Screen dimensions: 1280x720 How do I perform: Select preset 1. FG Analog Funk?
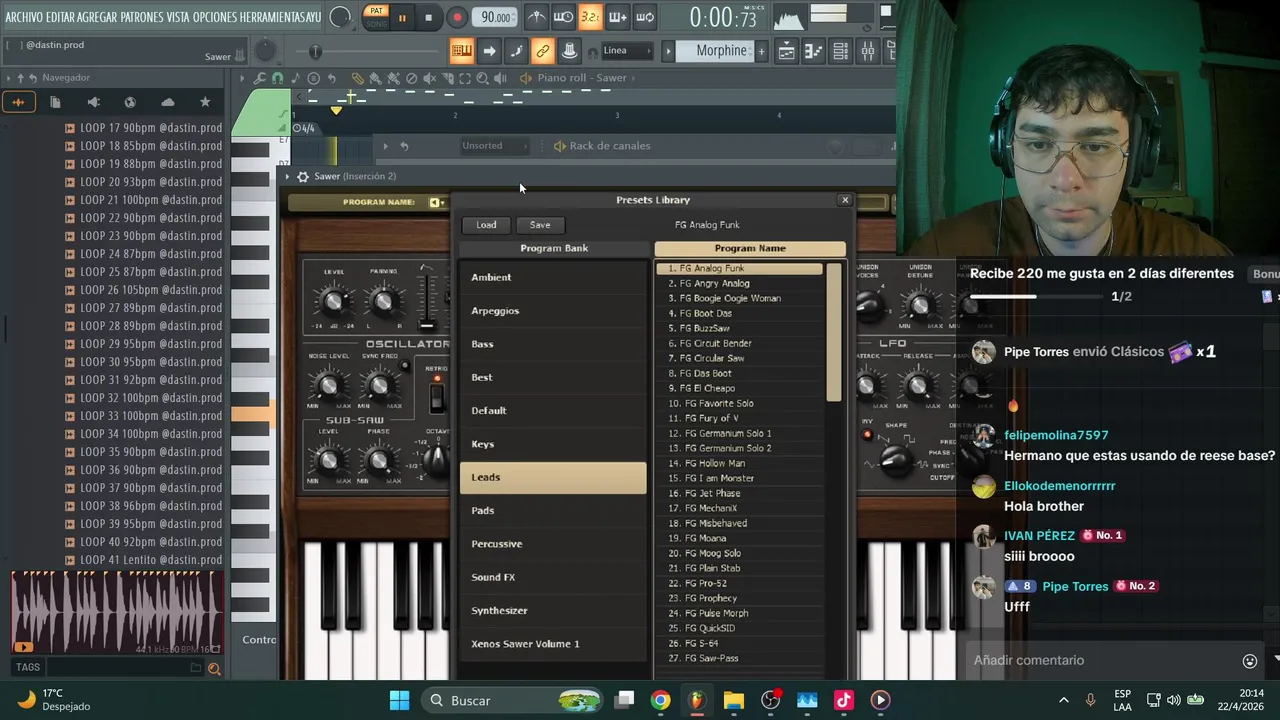[x=739, y=269]
